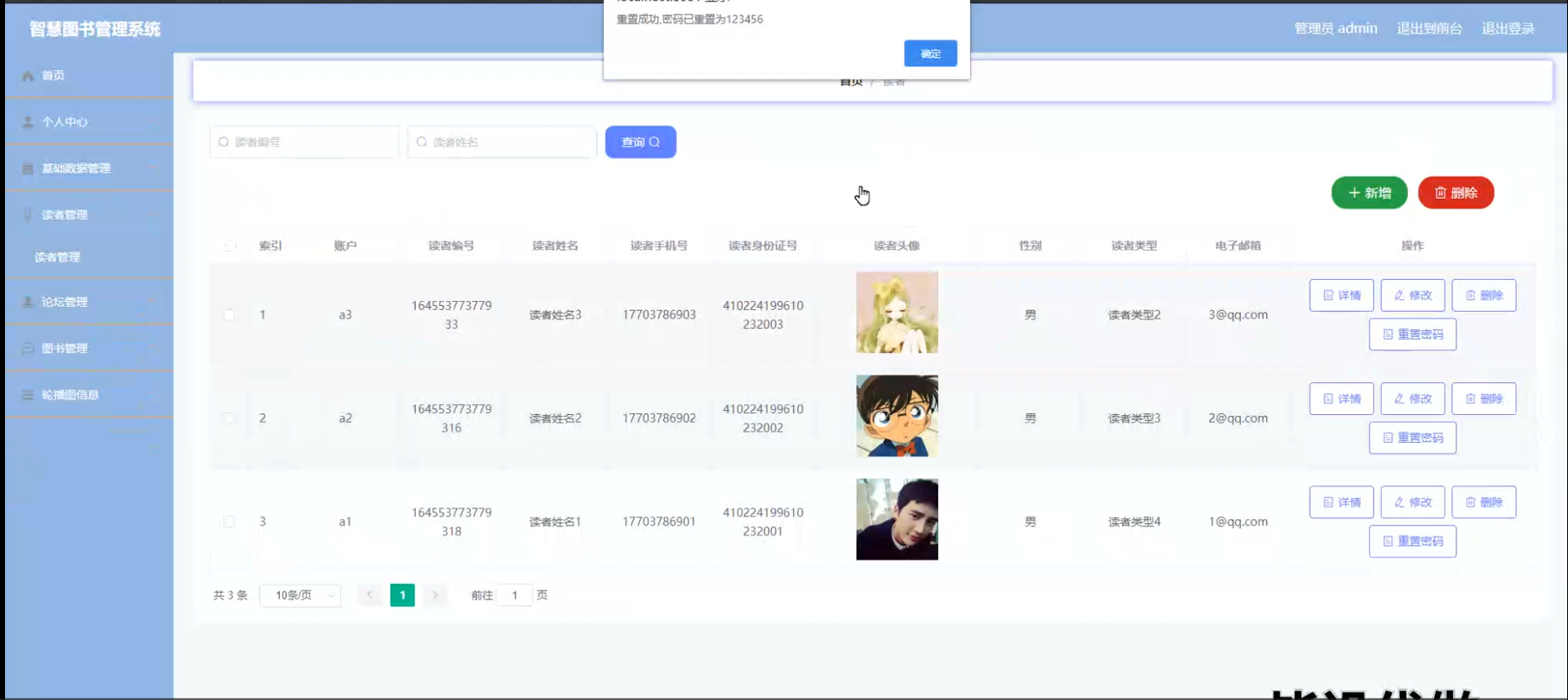Image resolution: width=1568 pixels, height=700 pixels.
Task: Click the icon beside 图书管理
Action: tap(28, 349)
